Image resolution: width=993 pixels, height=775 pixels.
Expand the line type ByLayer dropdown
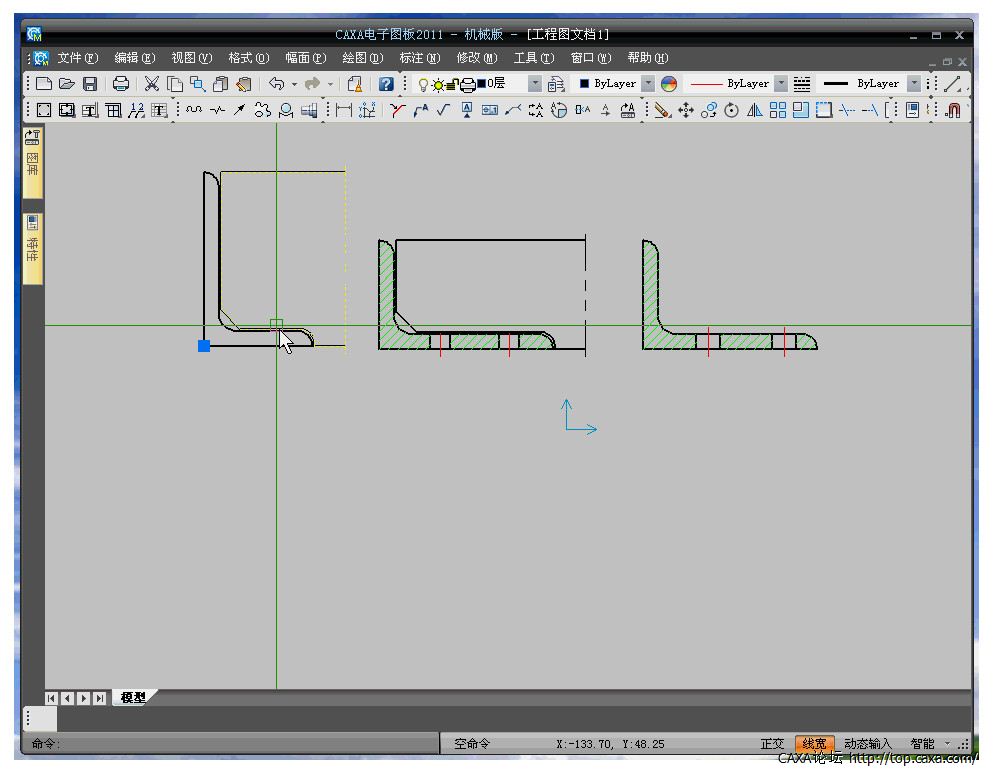click(781, 84)
